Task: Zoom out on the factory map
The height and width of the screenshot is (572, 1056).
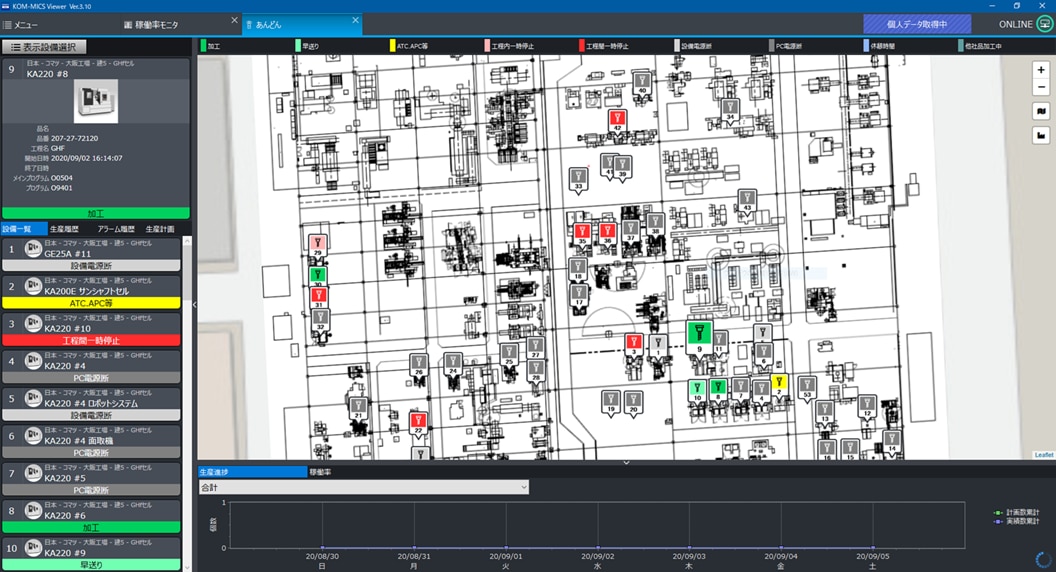Action: point(1041,88)
